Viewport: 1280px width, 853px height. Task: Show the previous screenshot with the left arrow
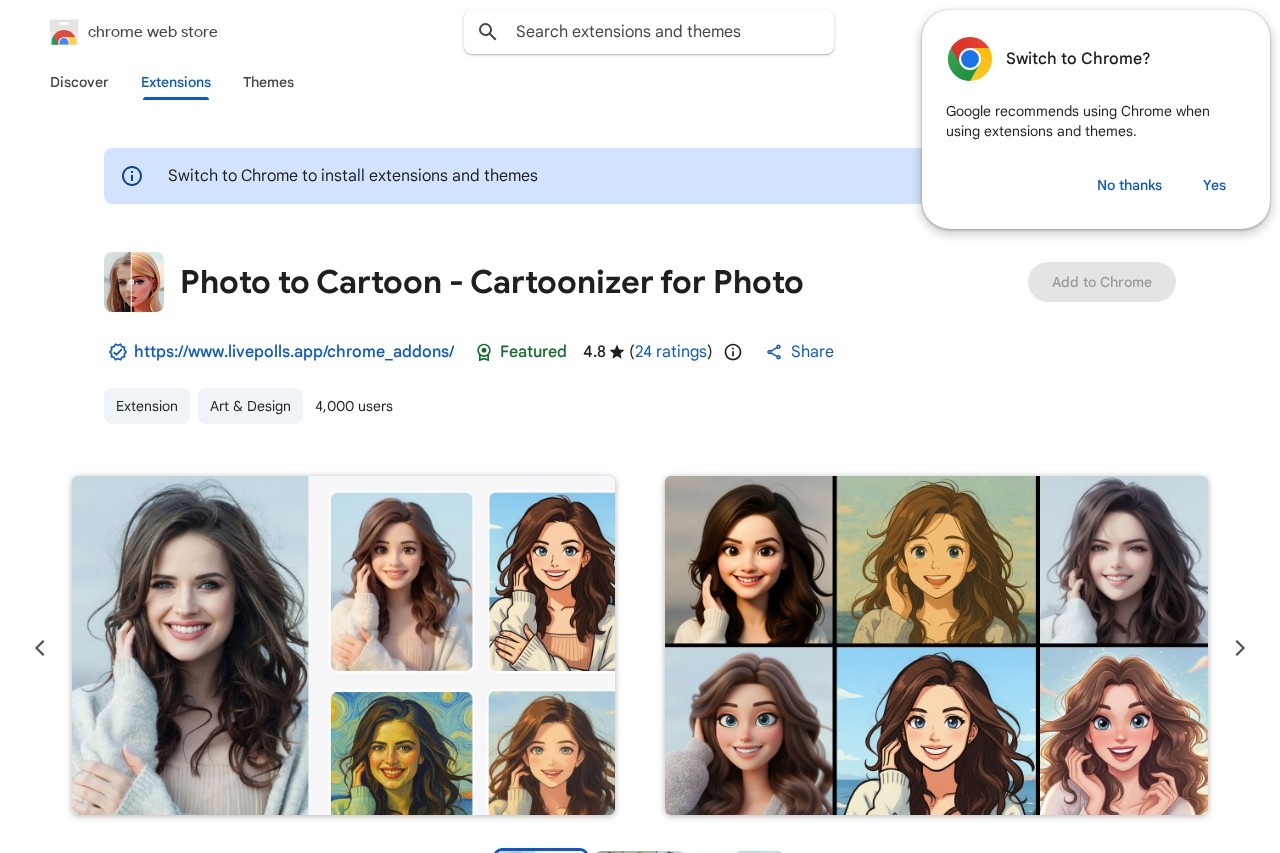(x=40, y=648)
